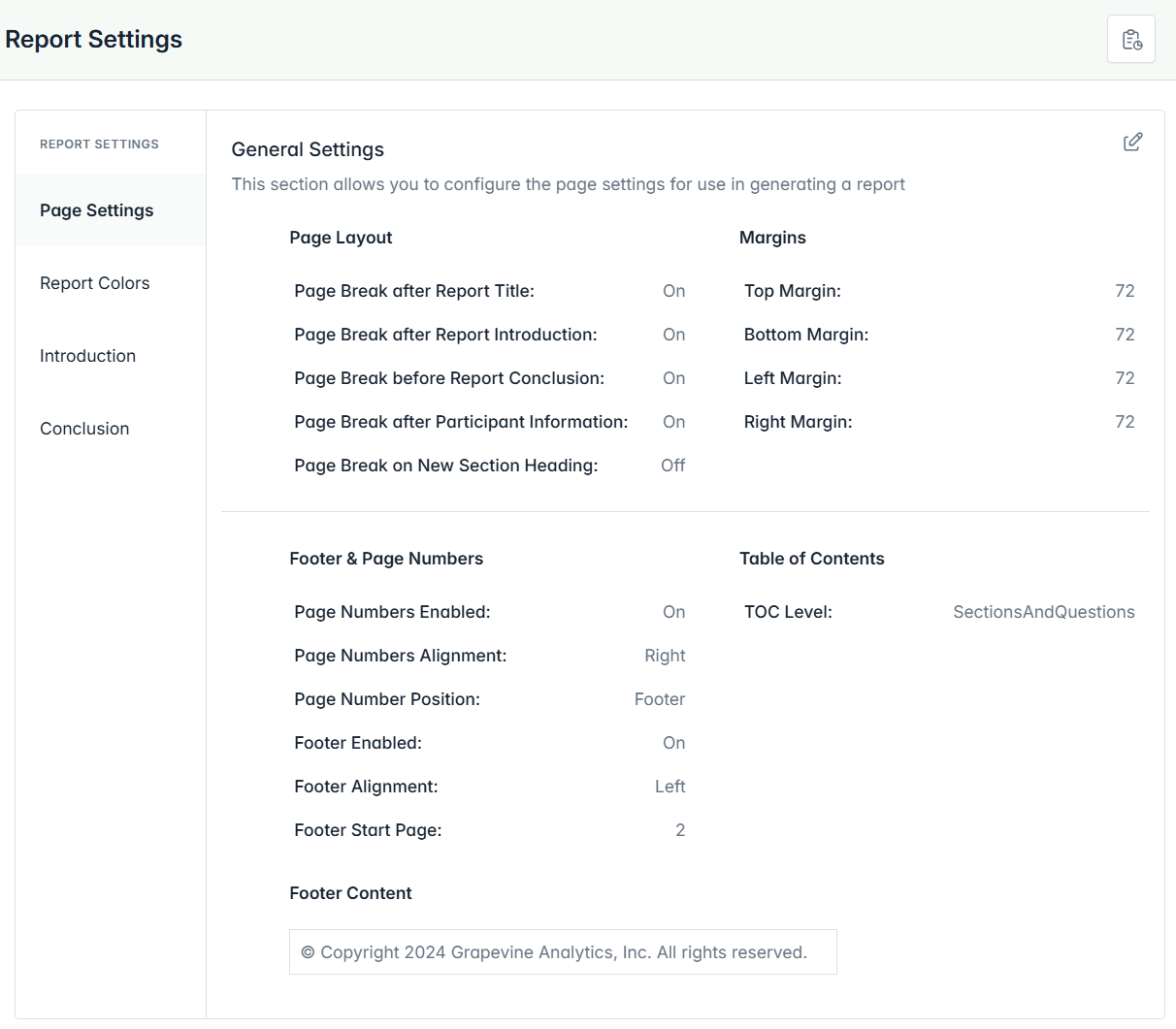Image resolution: width=1176 pixels, height=1029 pixels.
Task: Click the Report Settings page title
Action: (x=94, y=40)
